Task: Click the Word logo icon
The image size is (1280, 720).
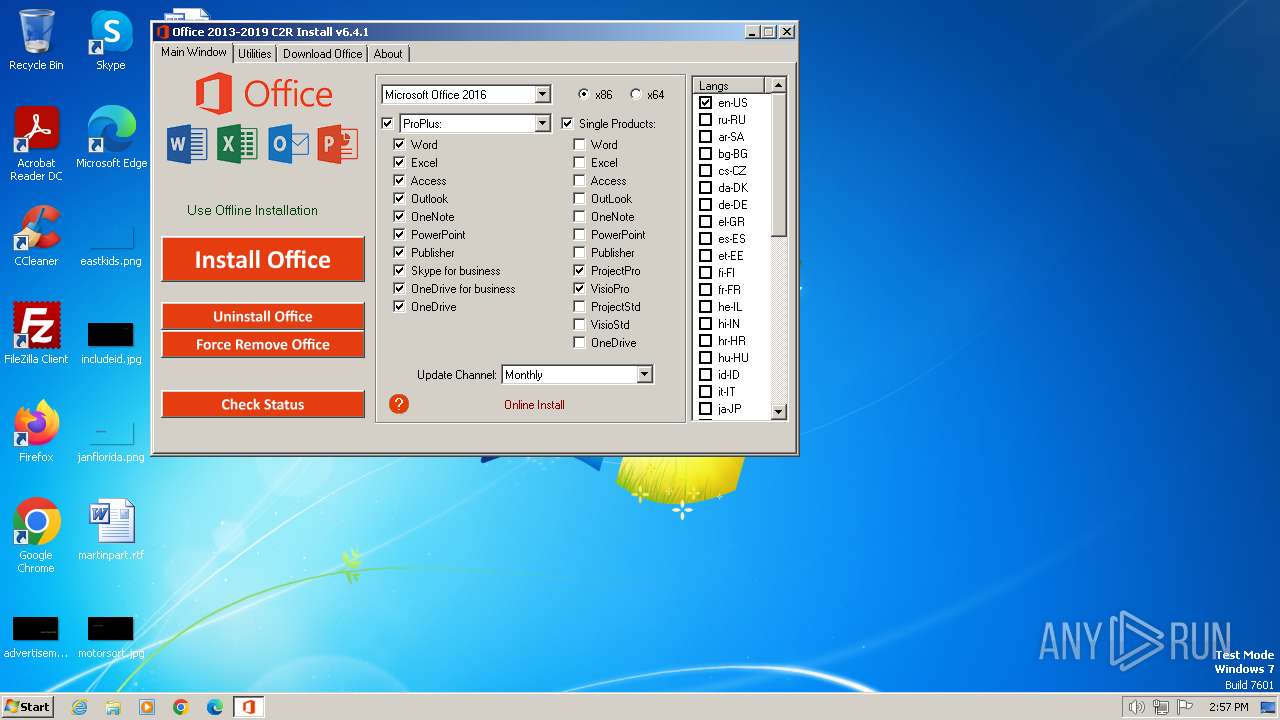Action: (x=187, y=144)
